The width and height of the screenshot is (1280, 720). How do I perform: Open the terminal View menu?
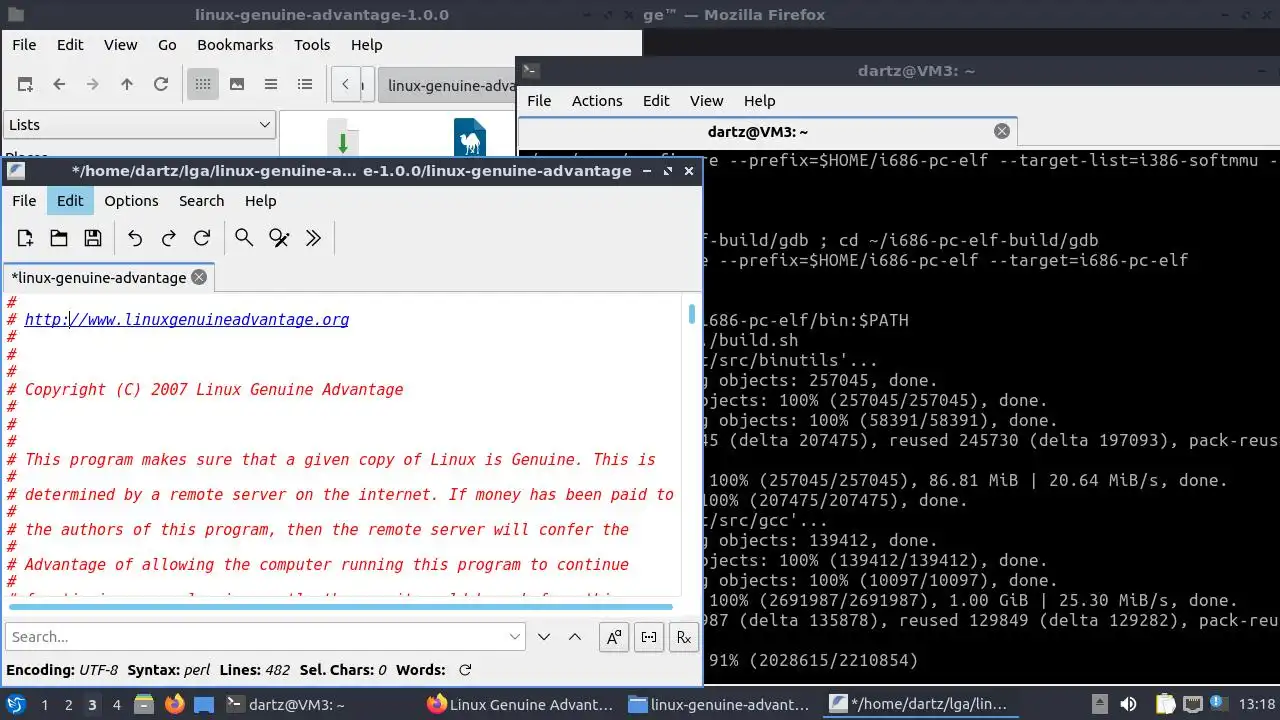706,101
